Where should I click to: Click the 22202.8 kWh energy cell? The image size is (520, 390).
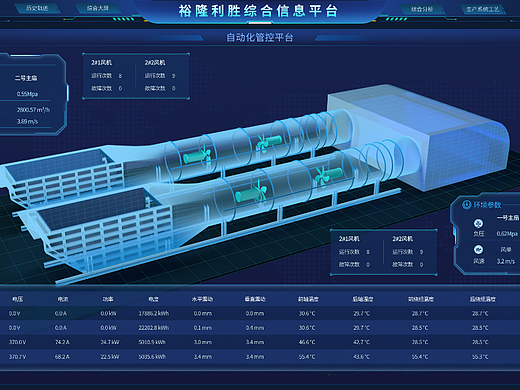(x=154, y=328)
